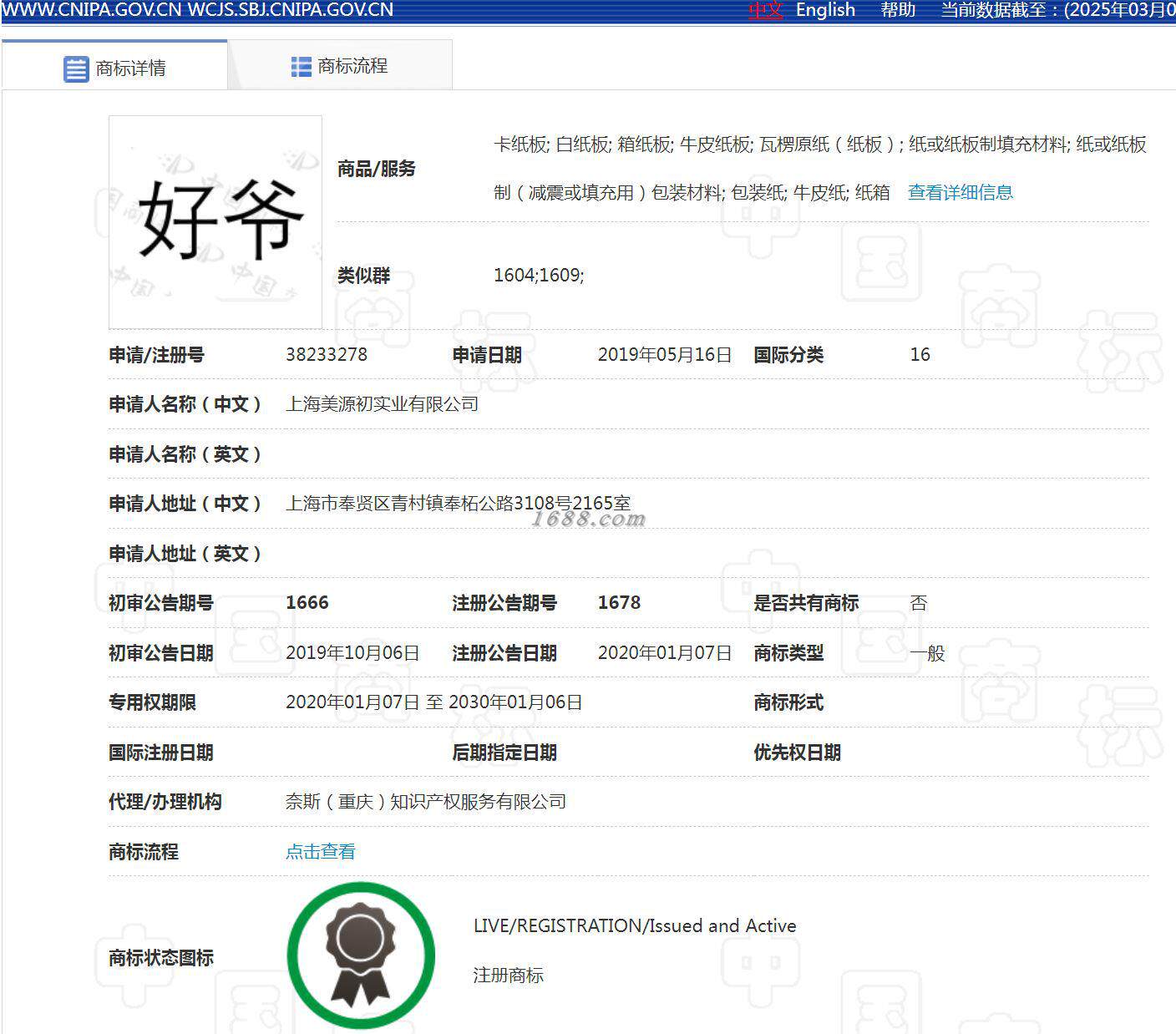Click the 注册商标 status label
Screen dimensions: 1176x1034
pos(509,975)
